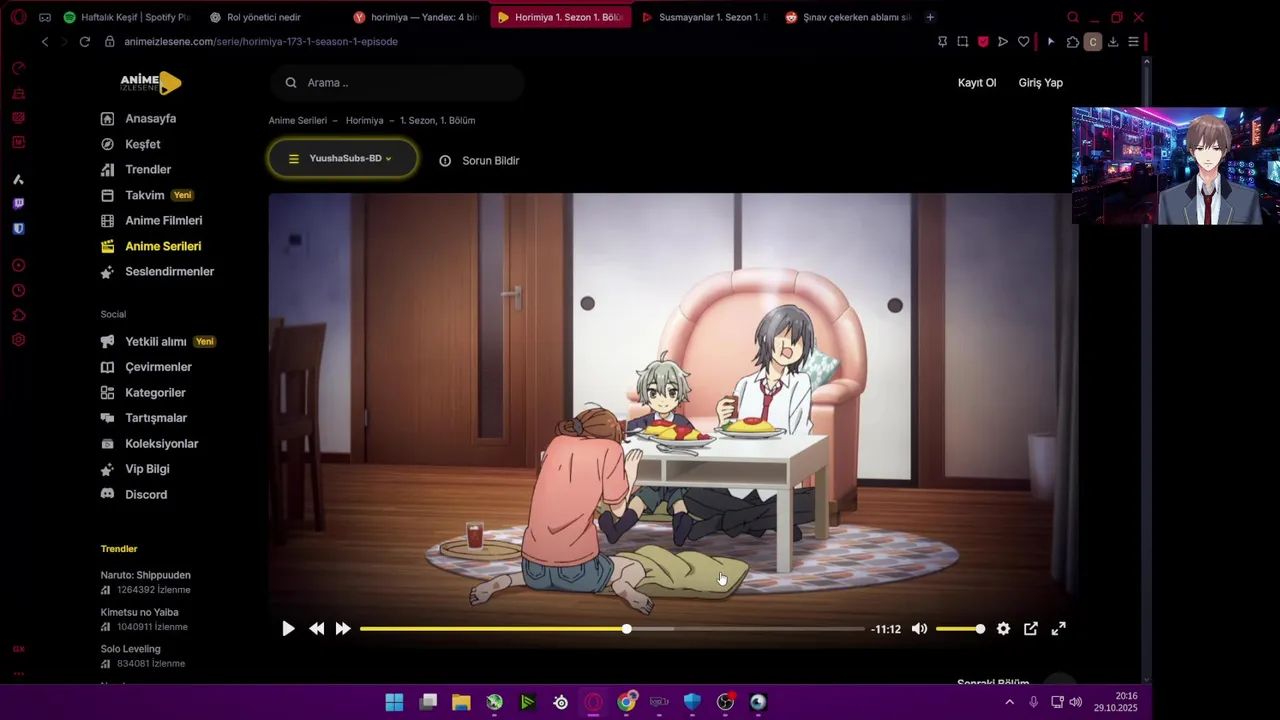The height and width of the screenshot is (720, 1280).
Task: Go back with the browser back arrow
Action: (x=45, y=41)
